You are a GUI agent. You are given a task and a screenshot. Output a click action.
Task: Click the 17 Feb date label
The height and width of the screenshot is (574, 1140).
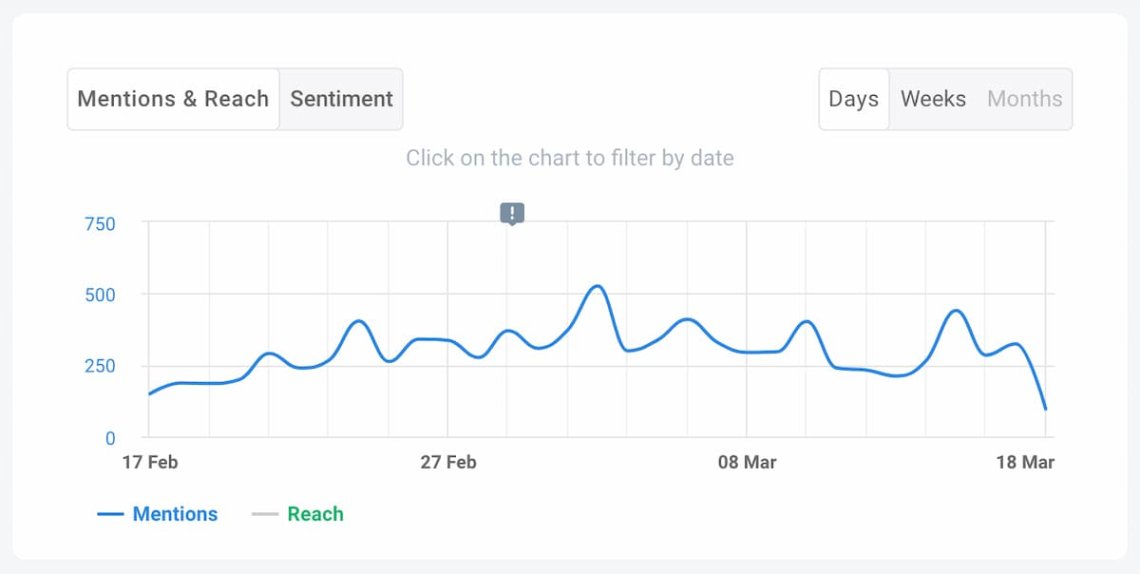click(x=149, y=462)
